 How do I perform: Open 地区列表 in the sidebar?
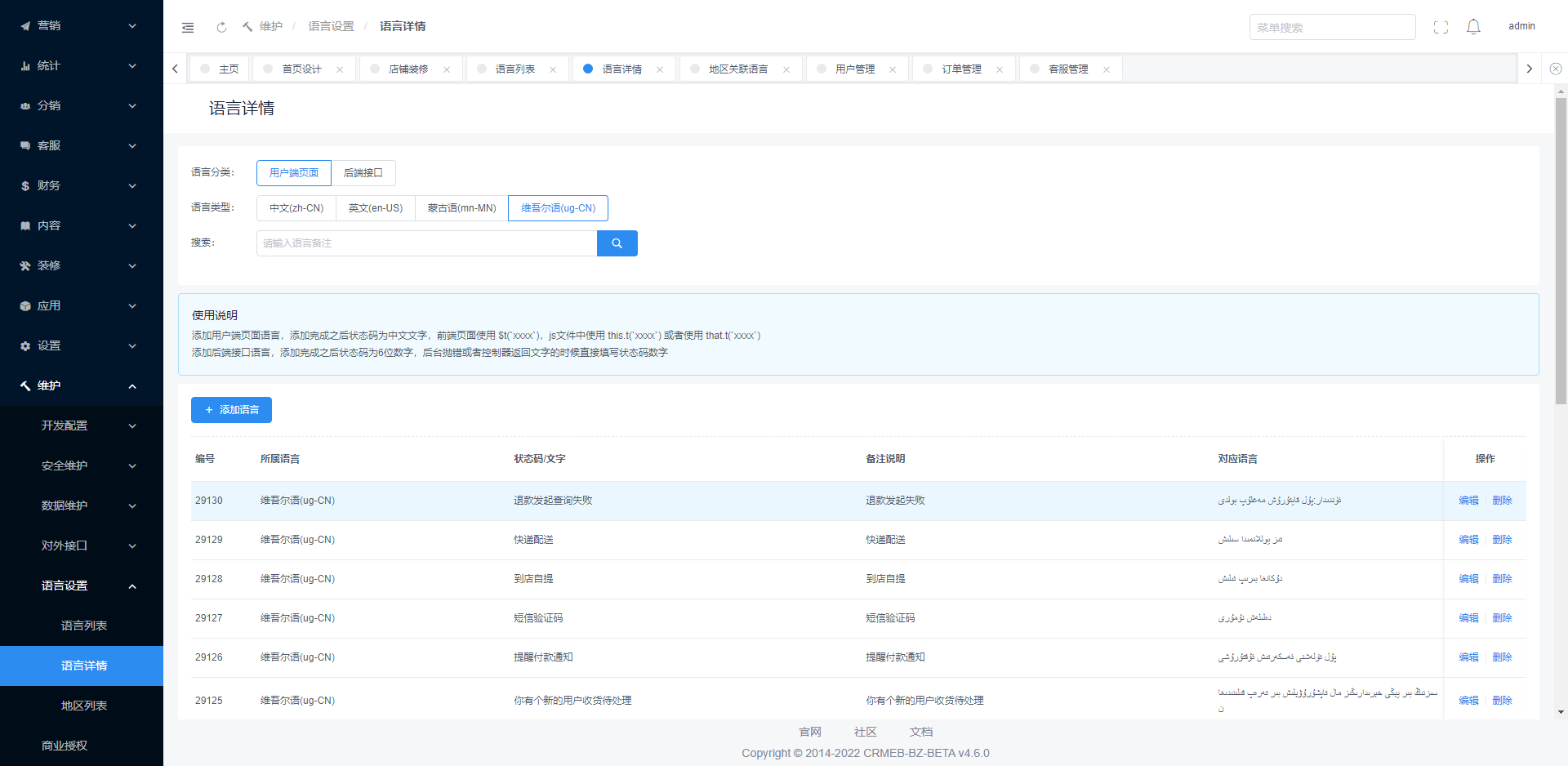click(82, 706)
